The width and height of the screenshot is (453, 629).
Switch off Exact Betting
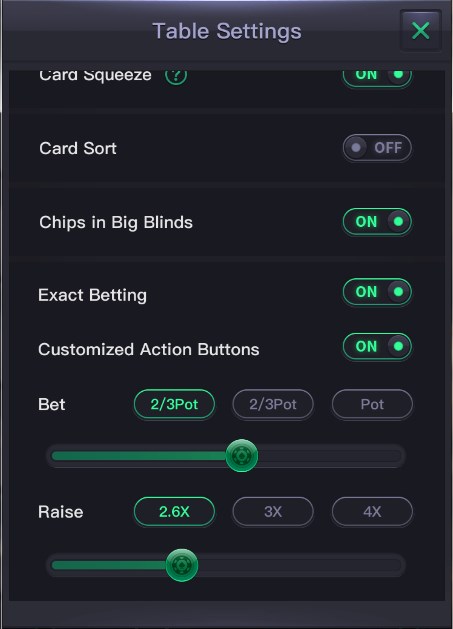[377, 292]
